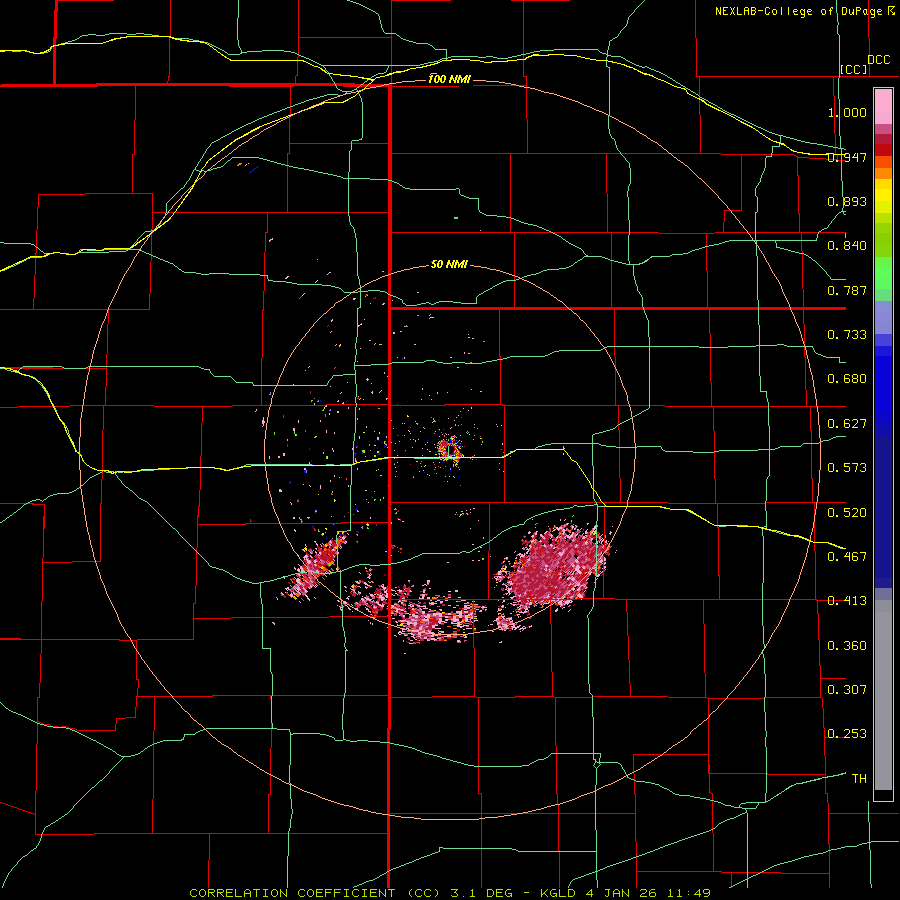Click the 0.307 value on the color scale
Viewport: 900px width, 900px height.
tap(847, 690)
